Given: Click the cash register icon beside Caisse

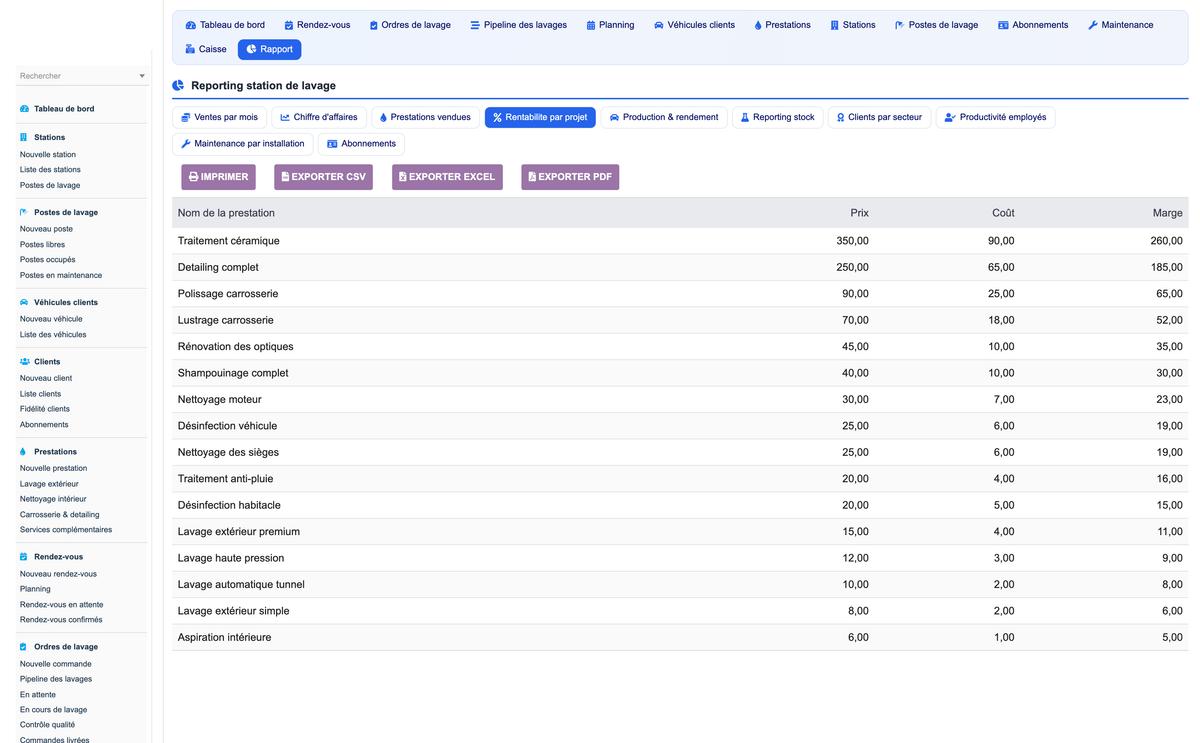Looking at the screenshot, I should click(190, 49).
